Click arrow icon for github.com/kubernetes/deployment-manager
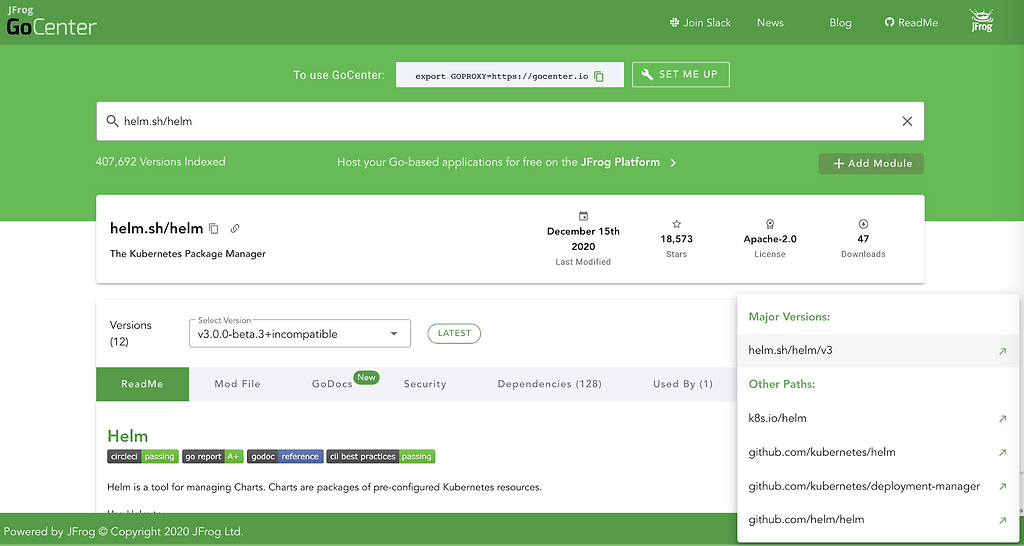1024x546 pixels. (1002, 487)
